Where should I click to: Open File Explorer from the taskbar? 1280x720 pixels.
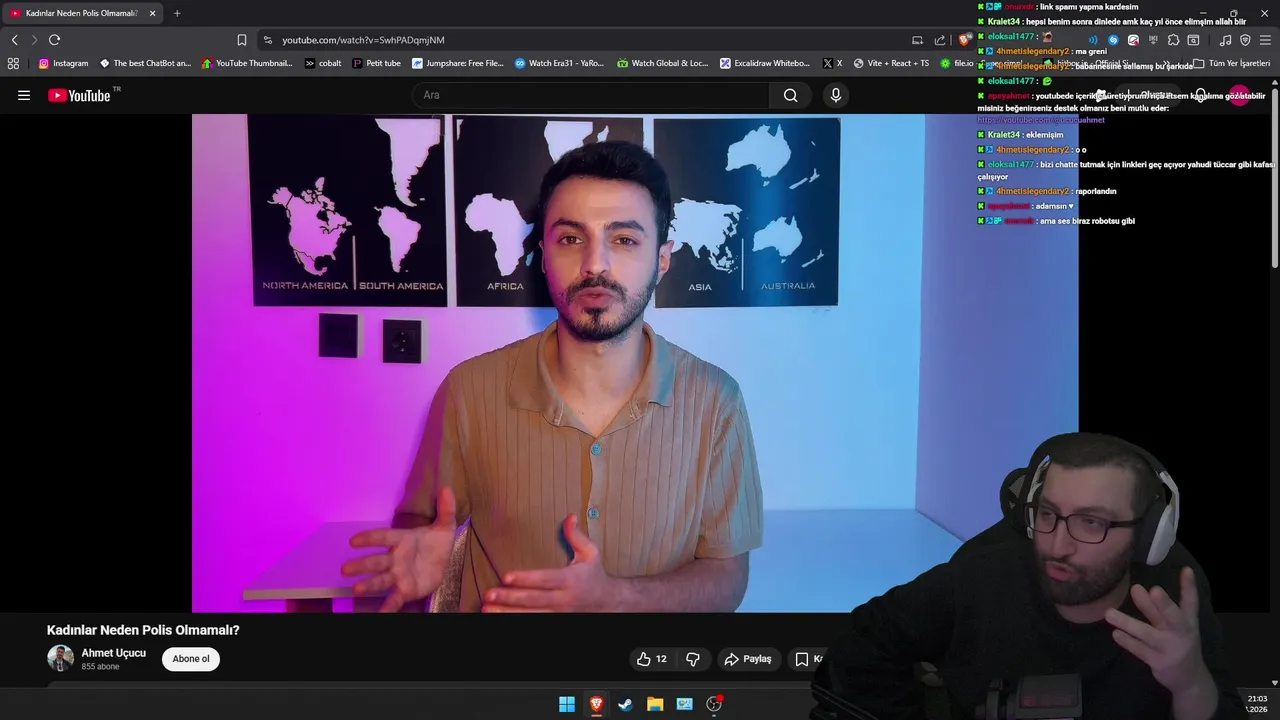pyautogui.click(x=655, y=704)
